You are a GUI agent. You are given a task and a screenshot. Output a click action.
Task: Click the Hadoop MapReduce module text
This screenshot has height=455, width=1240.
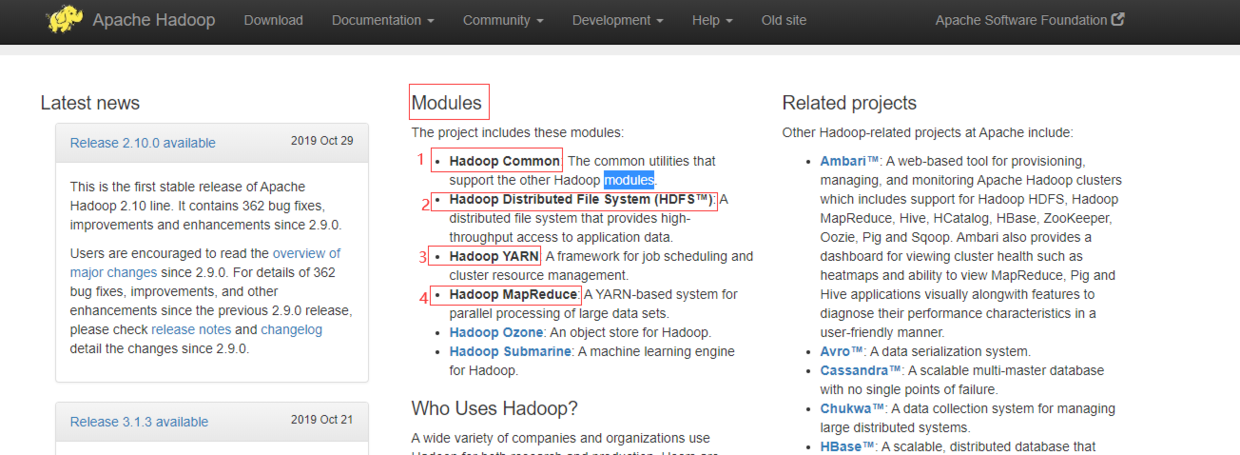[x=513, y=294]
